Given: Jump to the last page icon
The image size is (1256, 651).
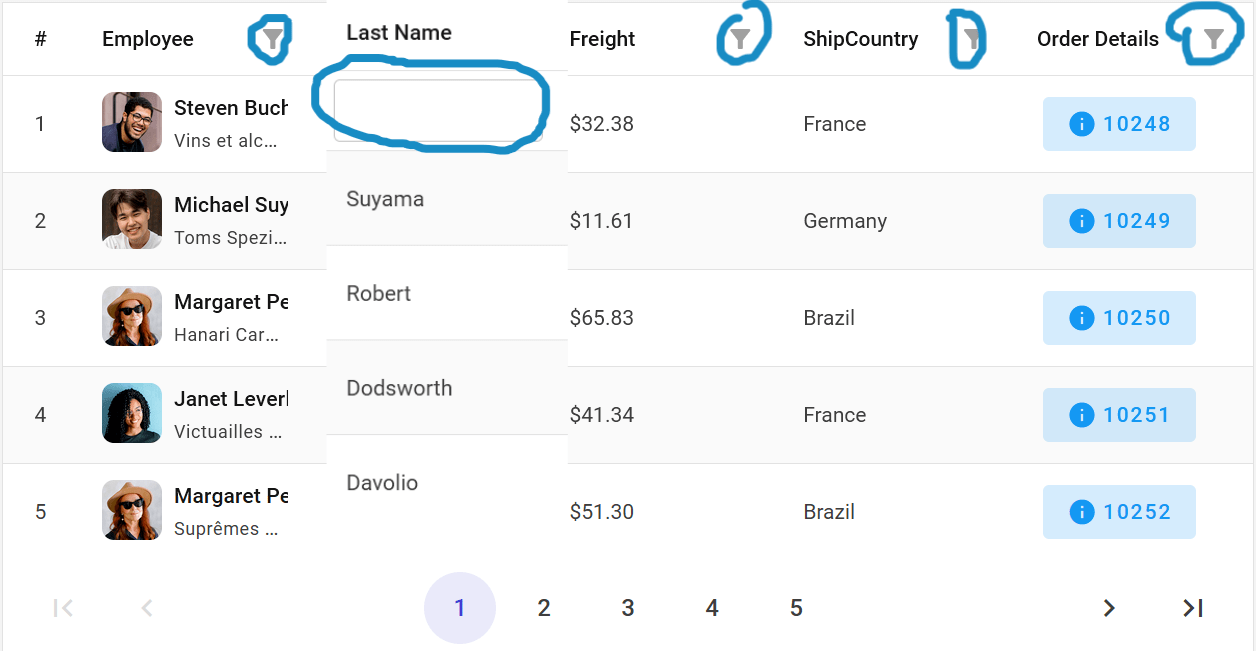Looking at the screenshot, I should pyautogui.click(x=1192, y=608).
